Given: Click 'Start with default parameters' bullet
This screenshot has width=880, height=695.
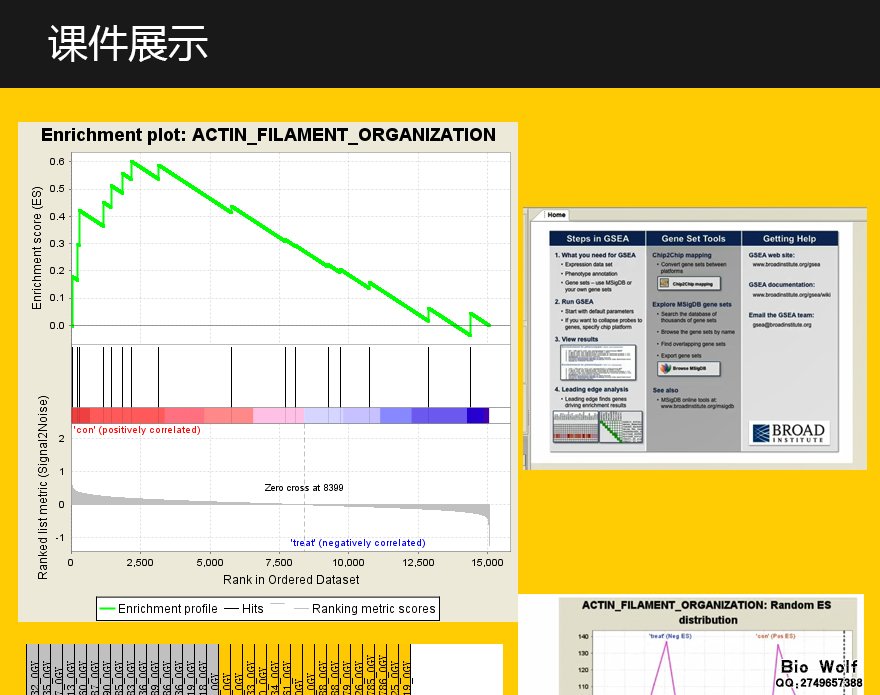Looking at the screenshot, I should point(599,311).
